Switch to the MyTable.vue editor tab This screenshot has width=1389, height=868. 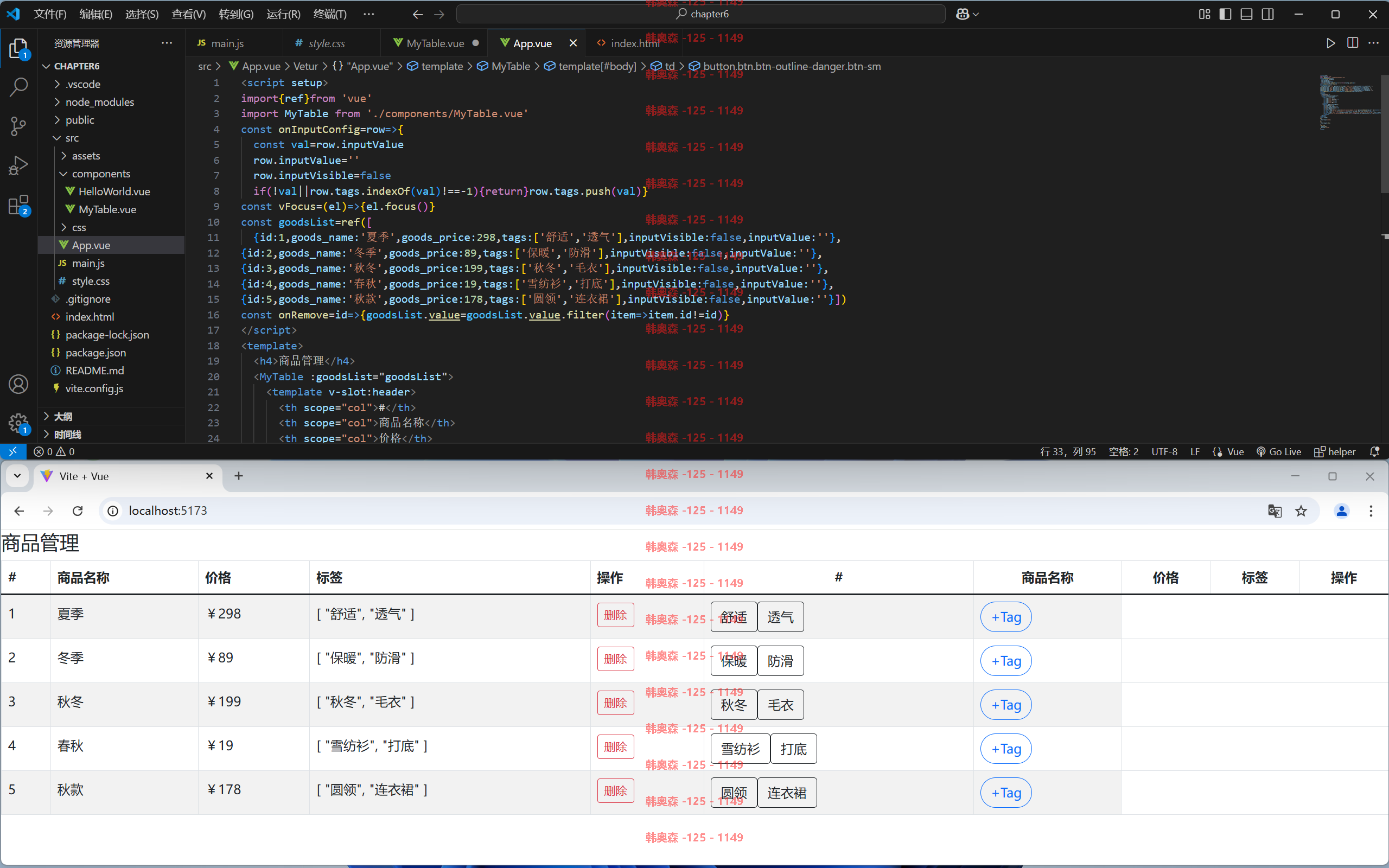(435, 43)
